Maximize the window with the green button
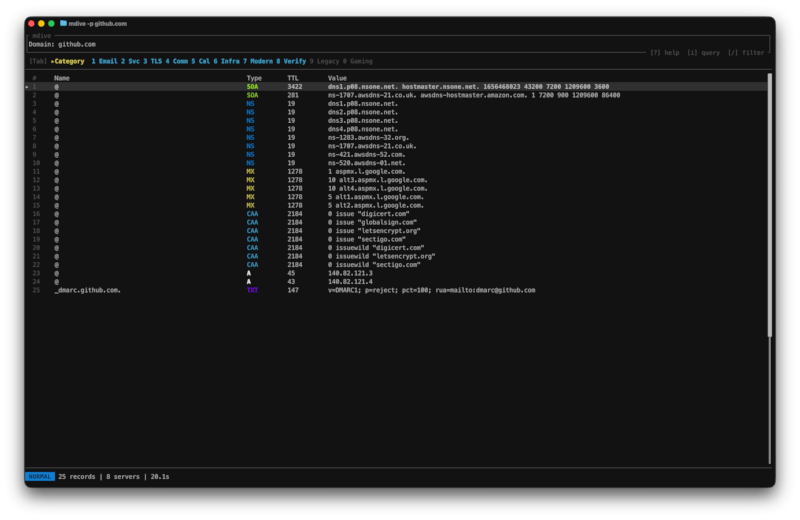Viewport: 800px width, 520px height. [x=51, y=23]
